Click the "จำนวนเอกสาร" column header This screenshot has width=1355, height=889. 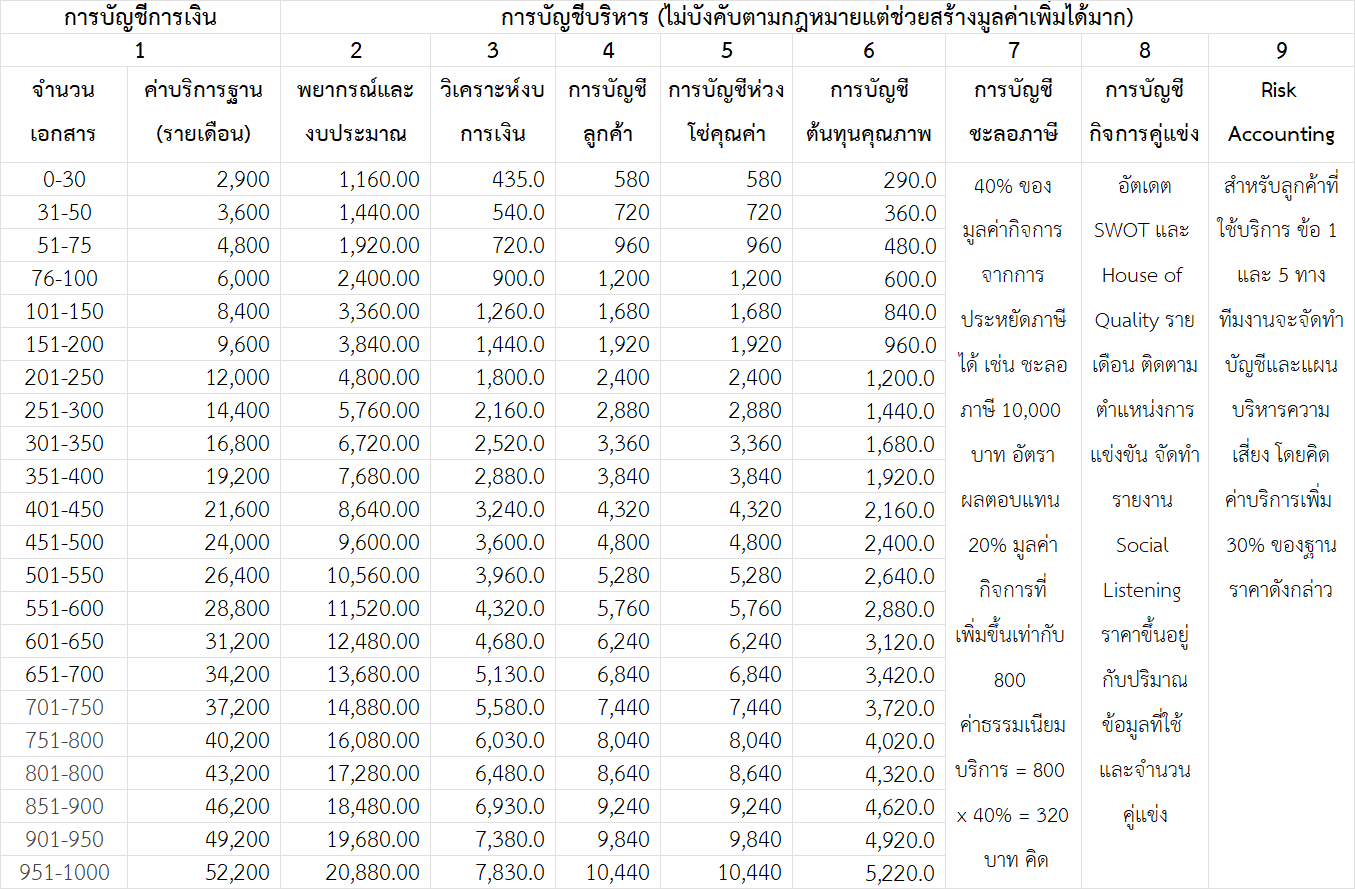tap(64, 112)
